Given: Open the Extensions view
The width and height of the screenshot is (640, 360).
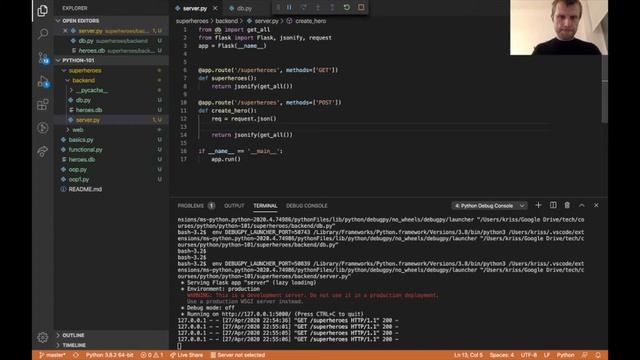Looking at the screenshot, I should tap(42, 104).
